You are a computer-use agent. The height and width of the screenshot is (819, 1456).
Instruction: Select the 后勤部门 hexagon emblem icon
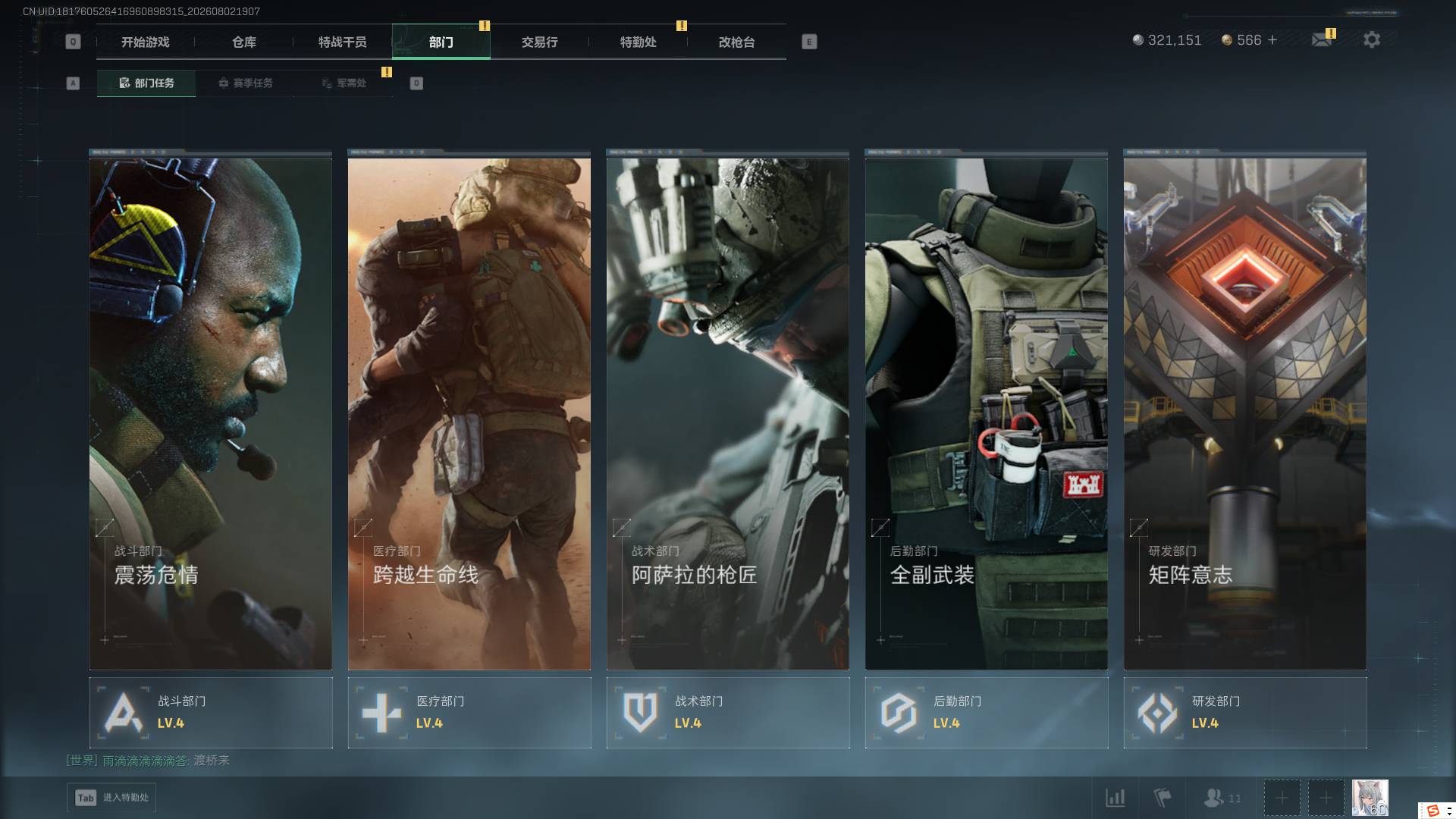pos(899,713)
